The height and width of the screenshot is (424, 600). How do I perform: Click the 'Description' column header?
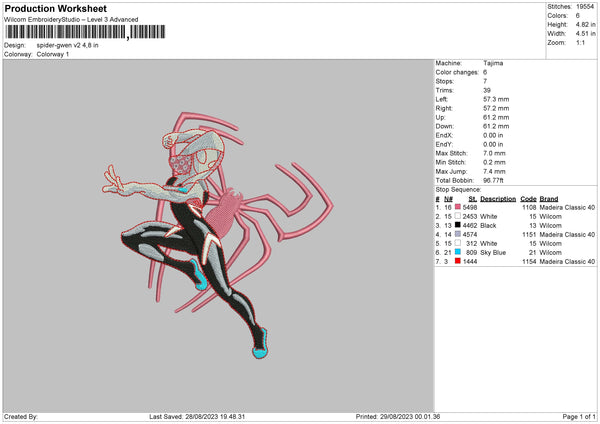pos(498,199)
